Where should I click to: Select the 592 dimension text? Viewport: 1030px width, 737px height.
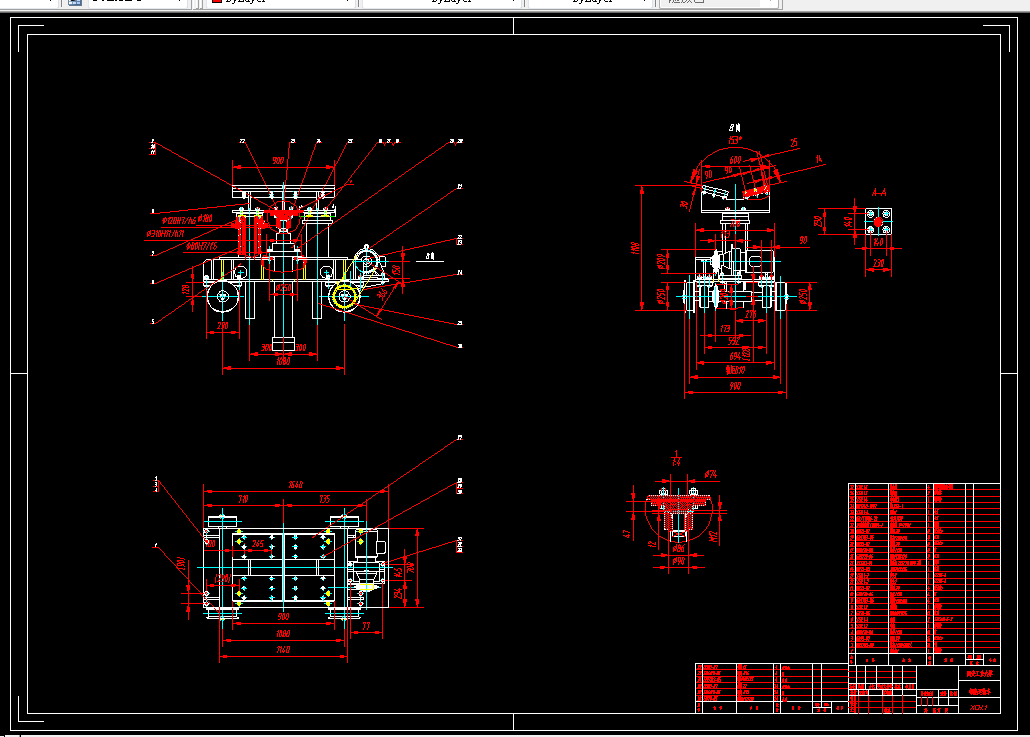(x=734, y=341)
